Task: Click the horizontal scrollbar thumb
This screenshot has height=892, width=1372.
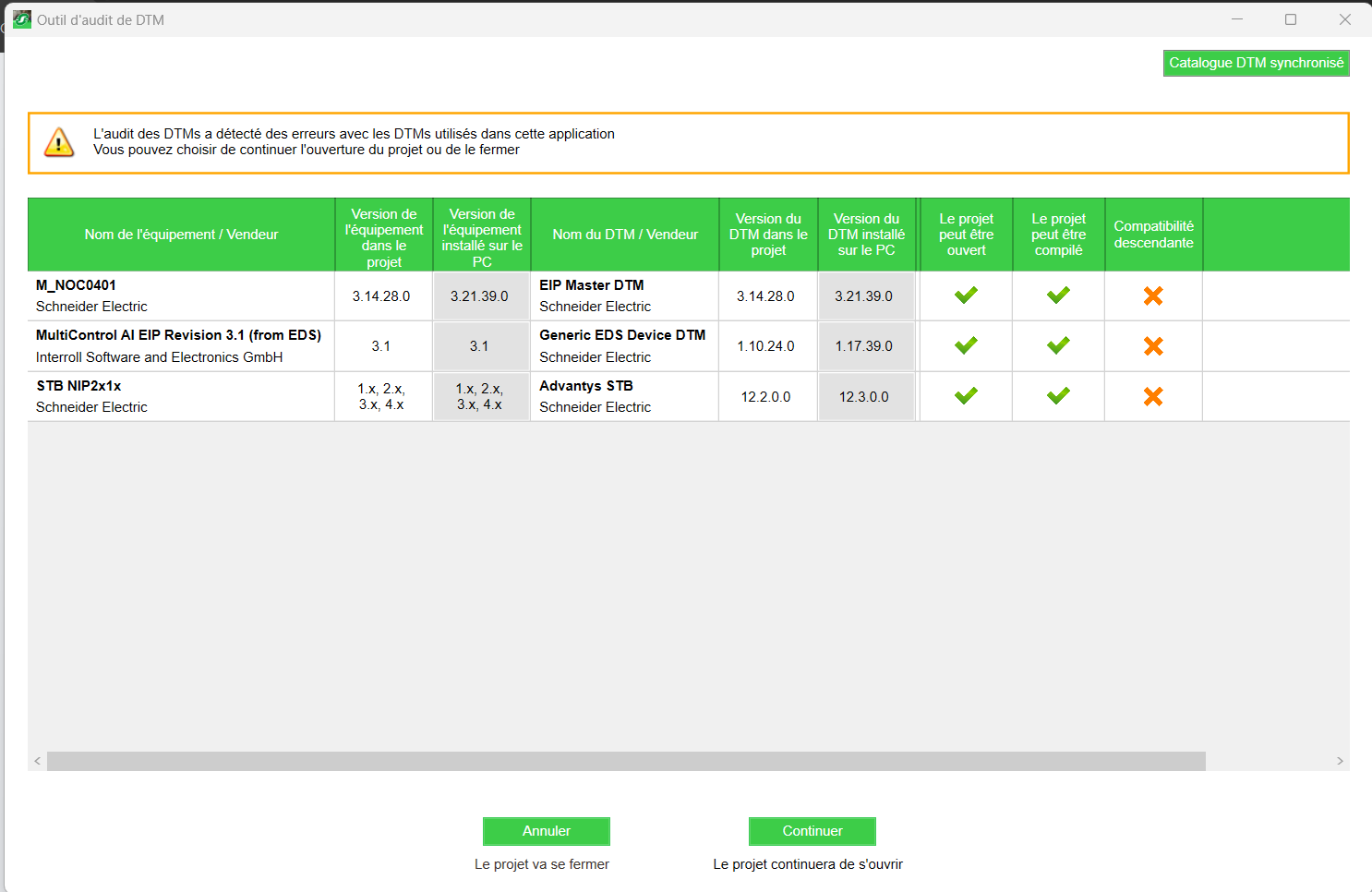Action: coord(626,761)
